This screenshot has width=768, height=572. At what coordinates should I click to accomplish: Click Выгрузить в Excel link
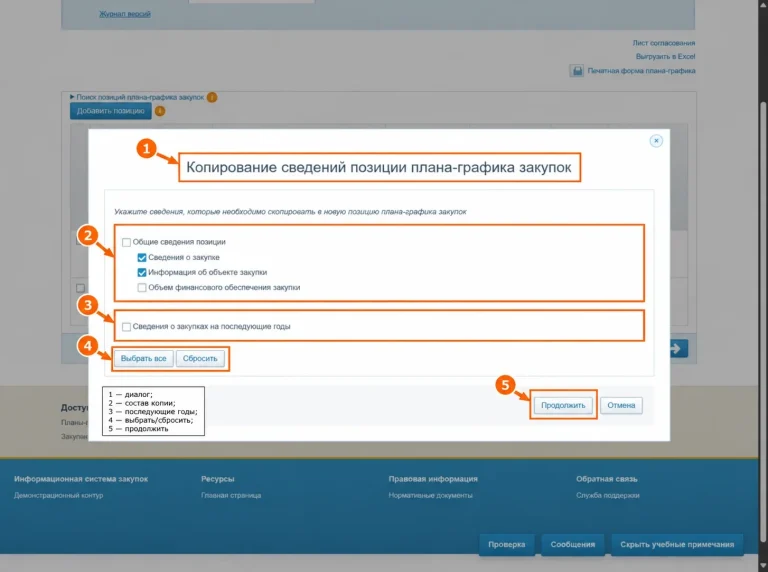tap(666, 56)
